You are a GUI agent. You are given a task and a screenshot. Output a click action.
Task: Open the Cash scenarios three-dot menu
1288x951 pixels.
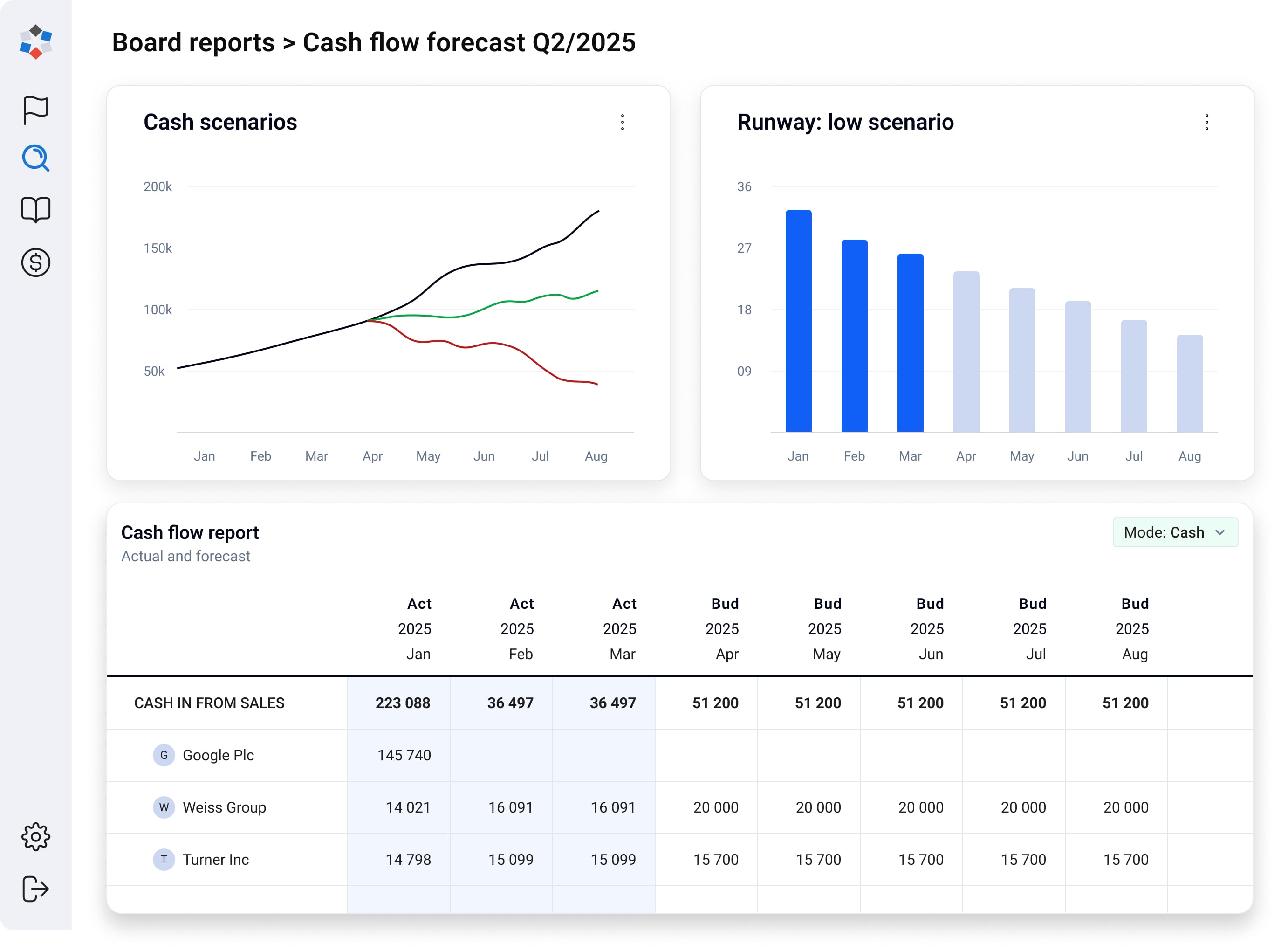[x=623, y=122]
